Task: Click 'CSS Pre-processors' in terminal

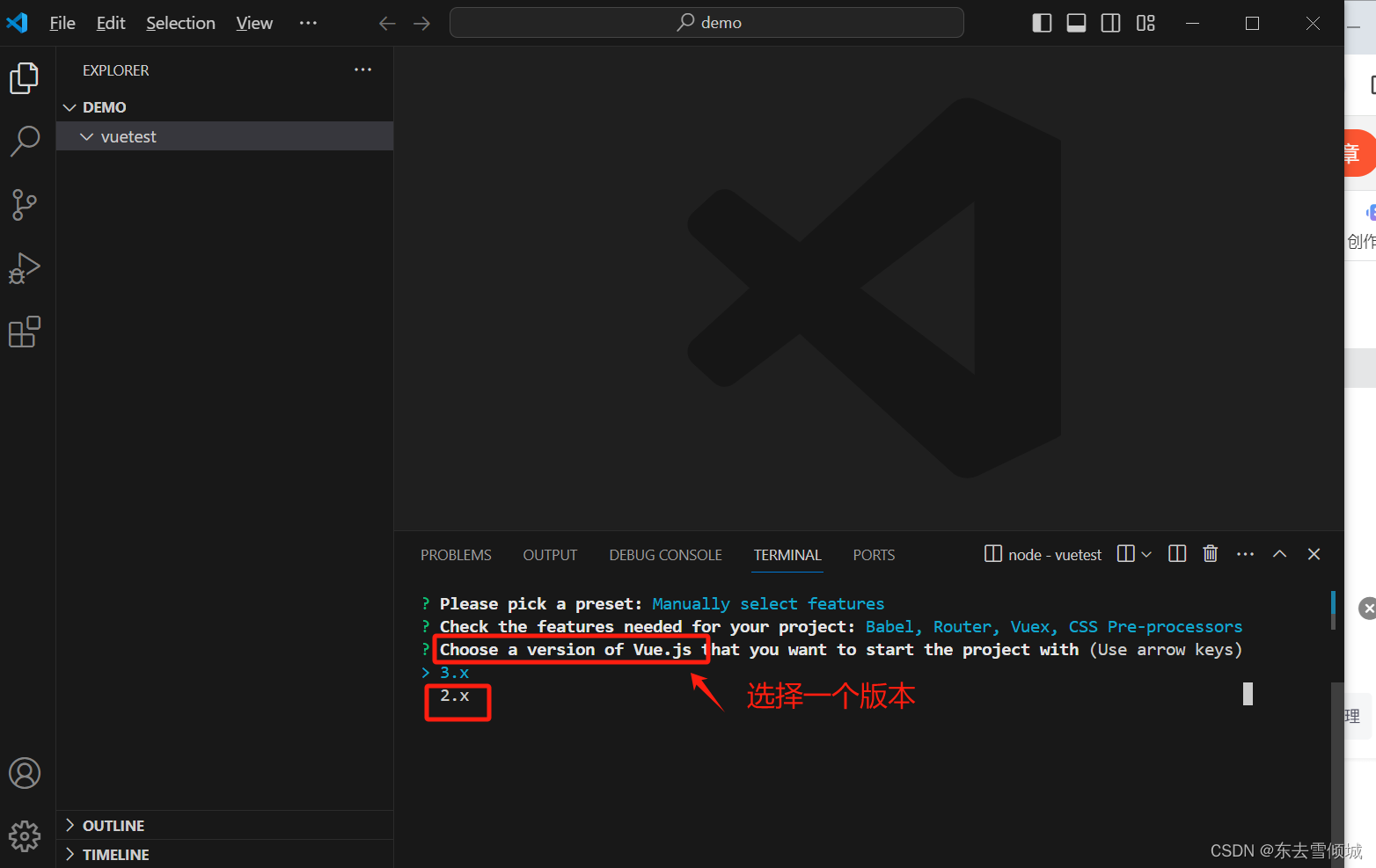Action: [1155, 627]
